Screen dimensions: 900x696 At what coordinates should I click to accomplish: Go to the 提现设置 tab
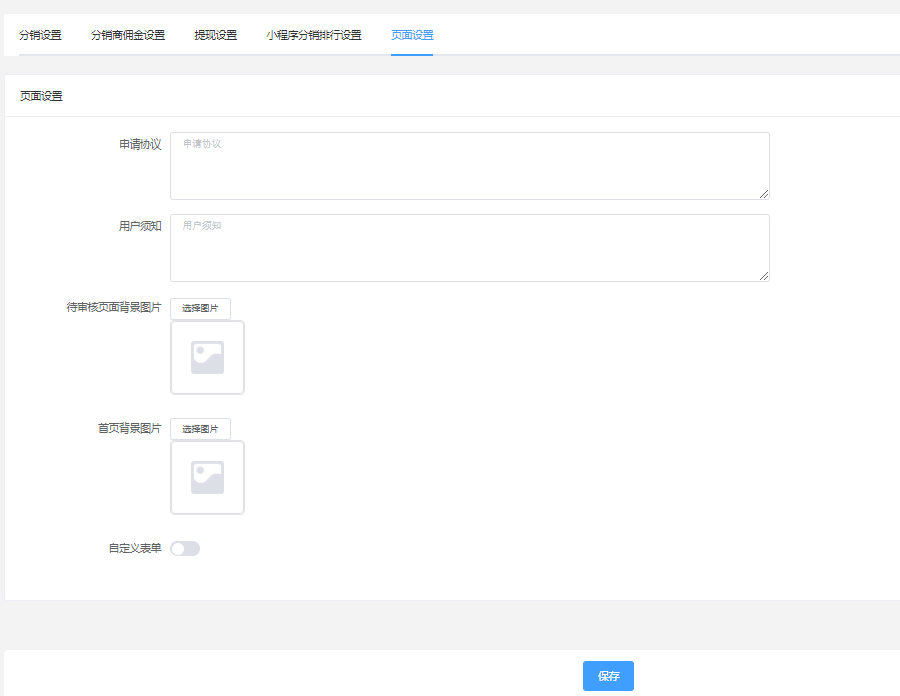pyautogui.click(x=216, y=35)
